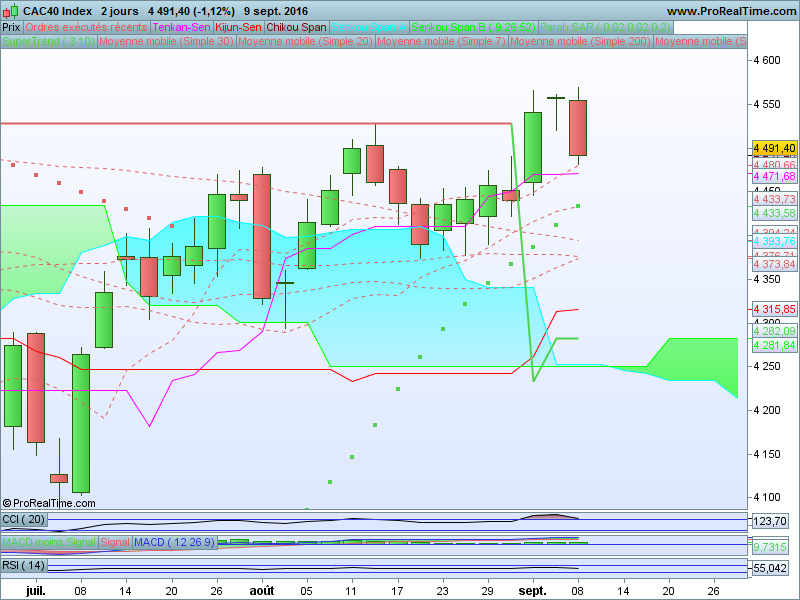Click the 4 373,84 price tag
This screenshot has height=600, width=800.
(x=774, y=264)
